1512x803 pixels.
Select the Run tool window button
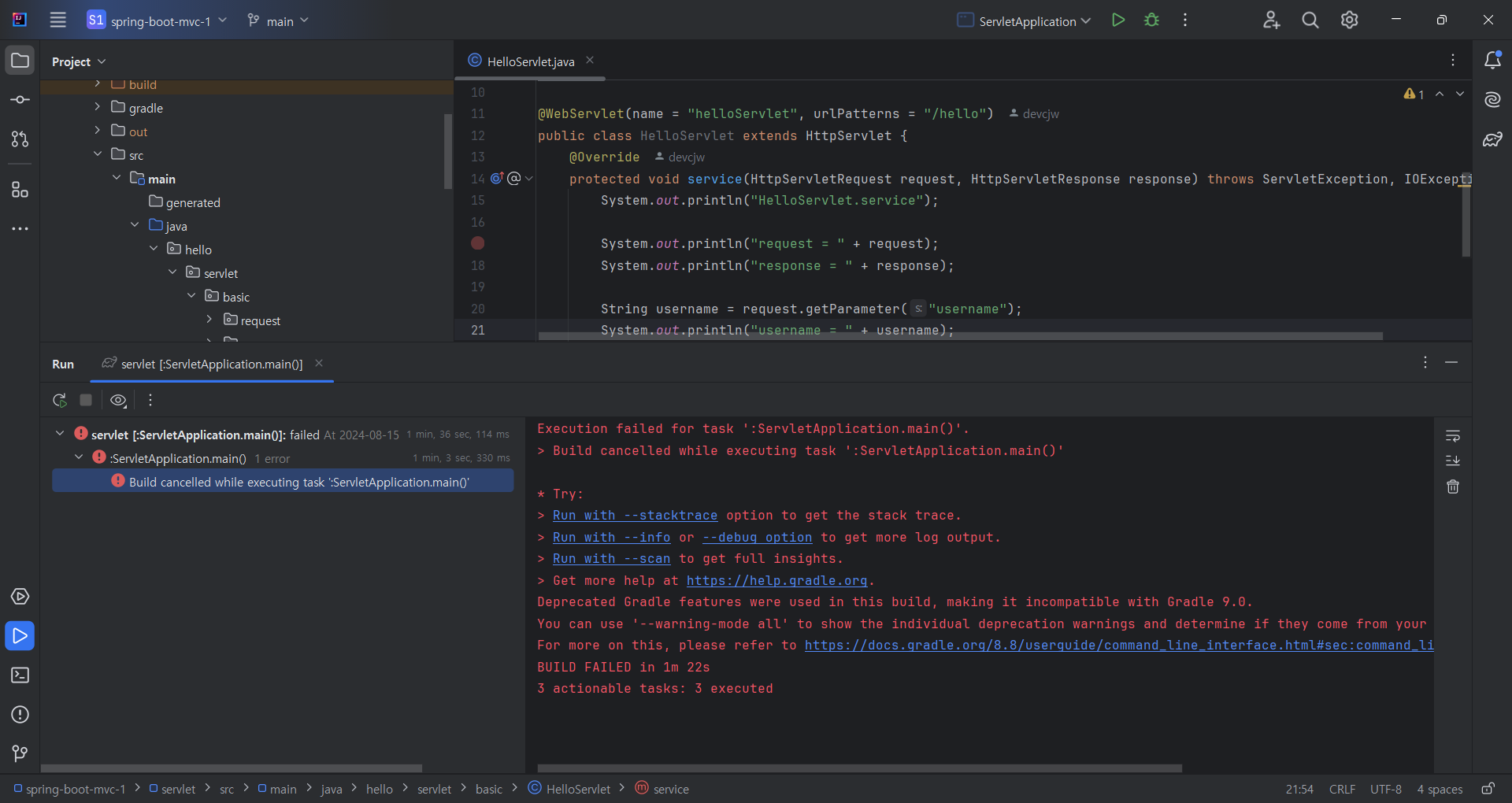[20, 636]
